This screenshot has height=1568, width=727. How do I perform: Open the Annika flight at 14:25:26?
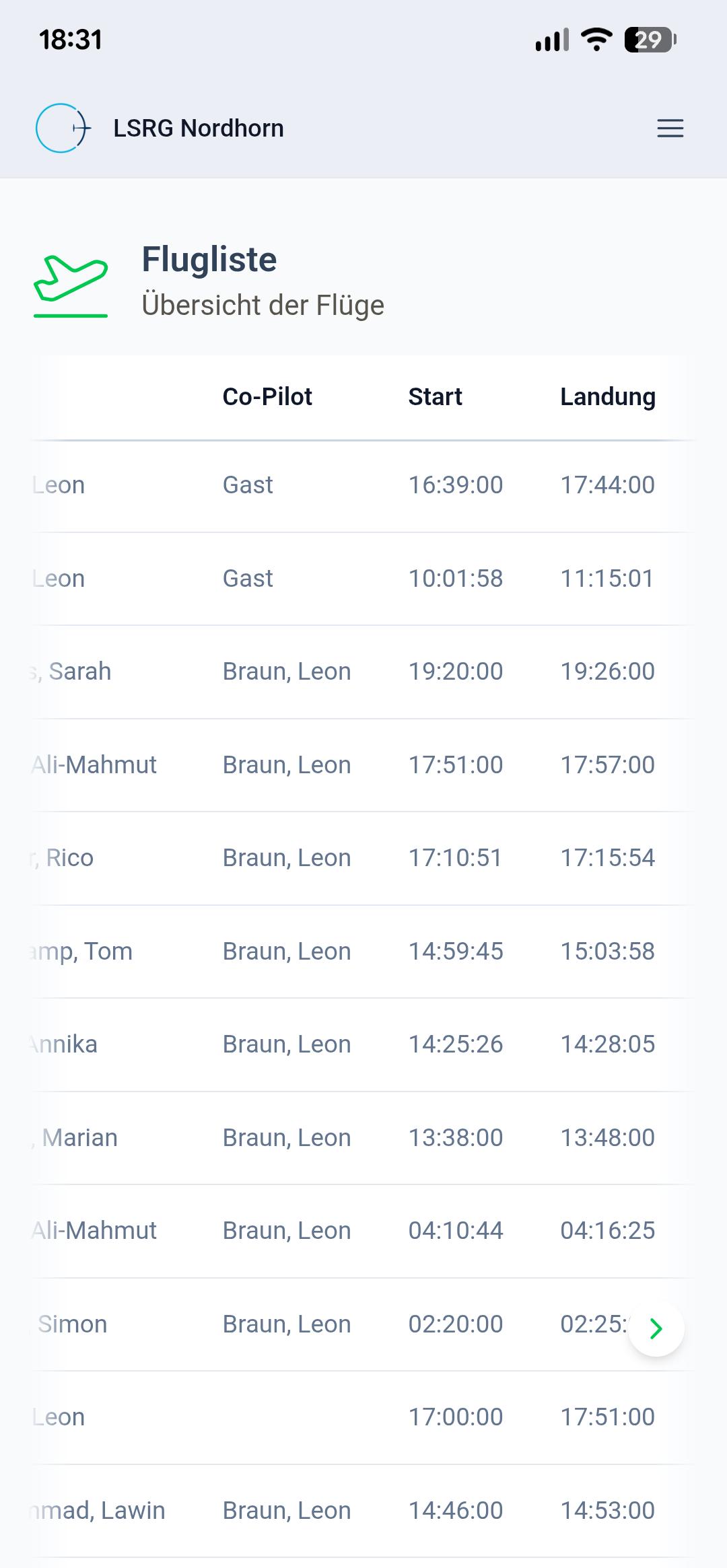[363, 1044]
